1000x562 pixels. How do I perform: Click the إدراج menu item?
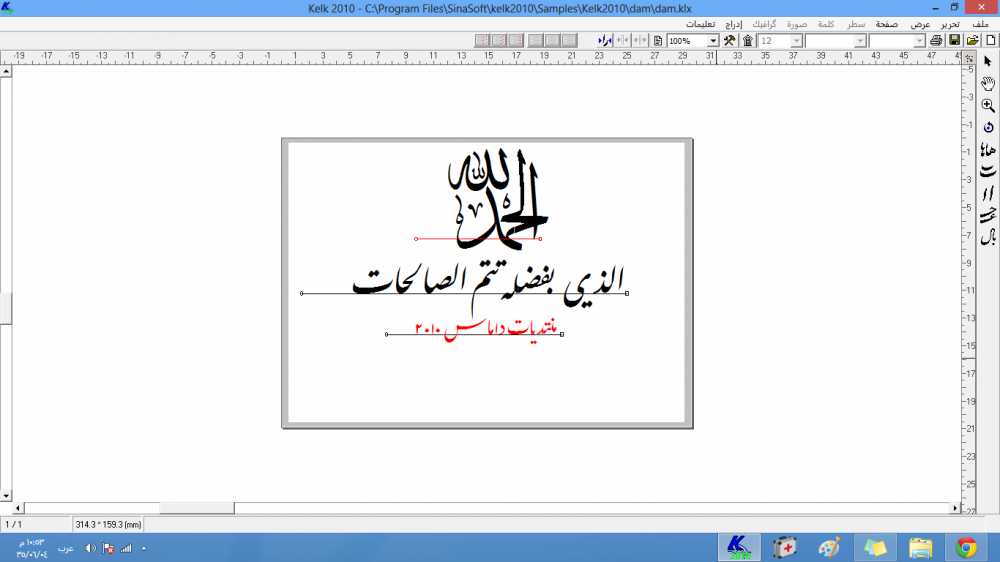(733, 24)
